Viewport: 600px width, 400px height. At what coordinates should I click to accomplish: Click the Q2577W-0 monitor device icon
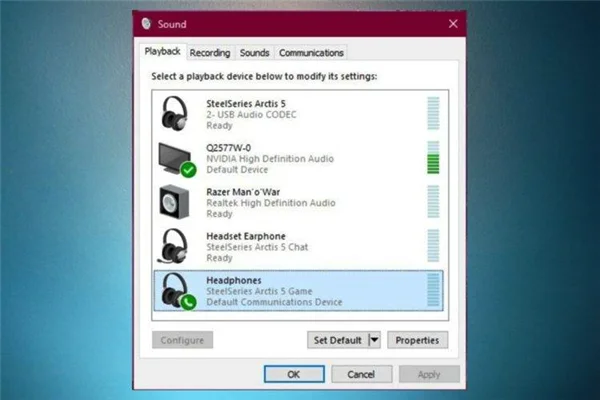pyautogui.click(x=177, y=160)
